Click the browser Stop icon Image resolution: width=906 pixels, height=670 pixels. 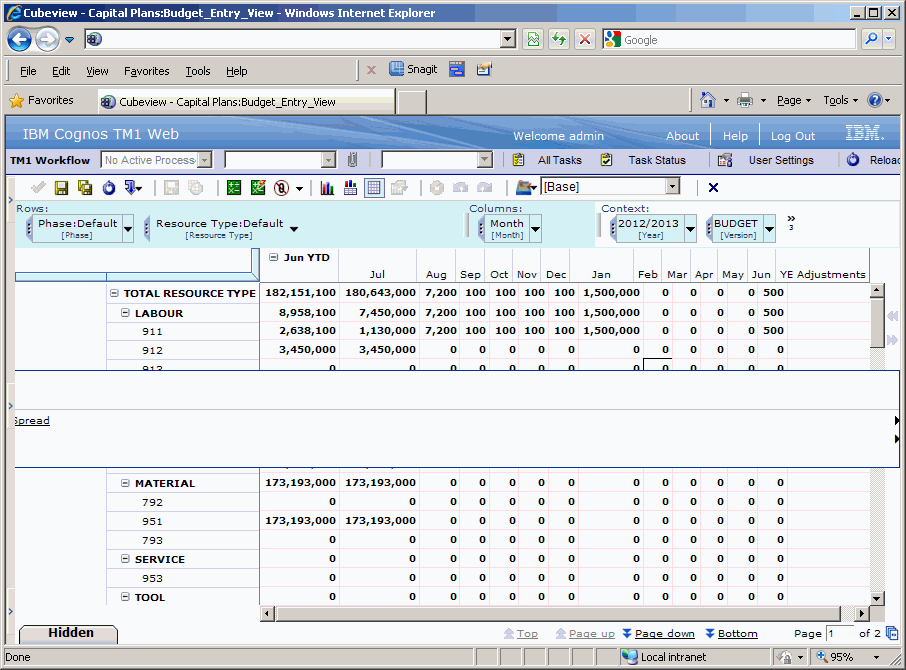585,39
